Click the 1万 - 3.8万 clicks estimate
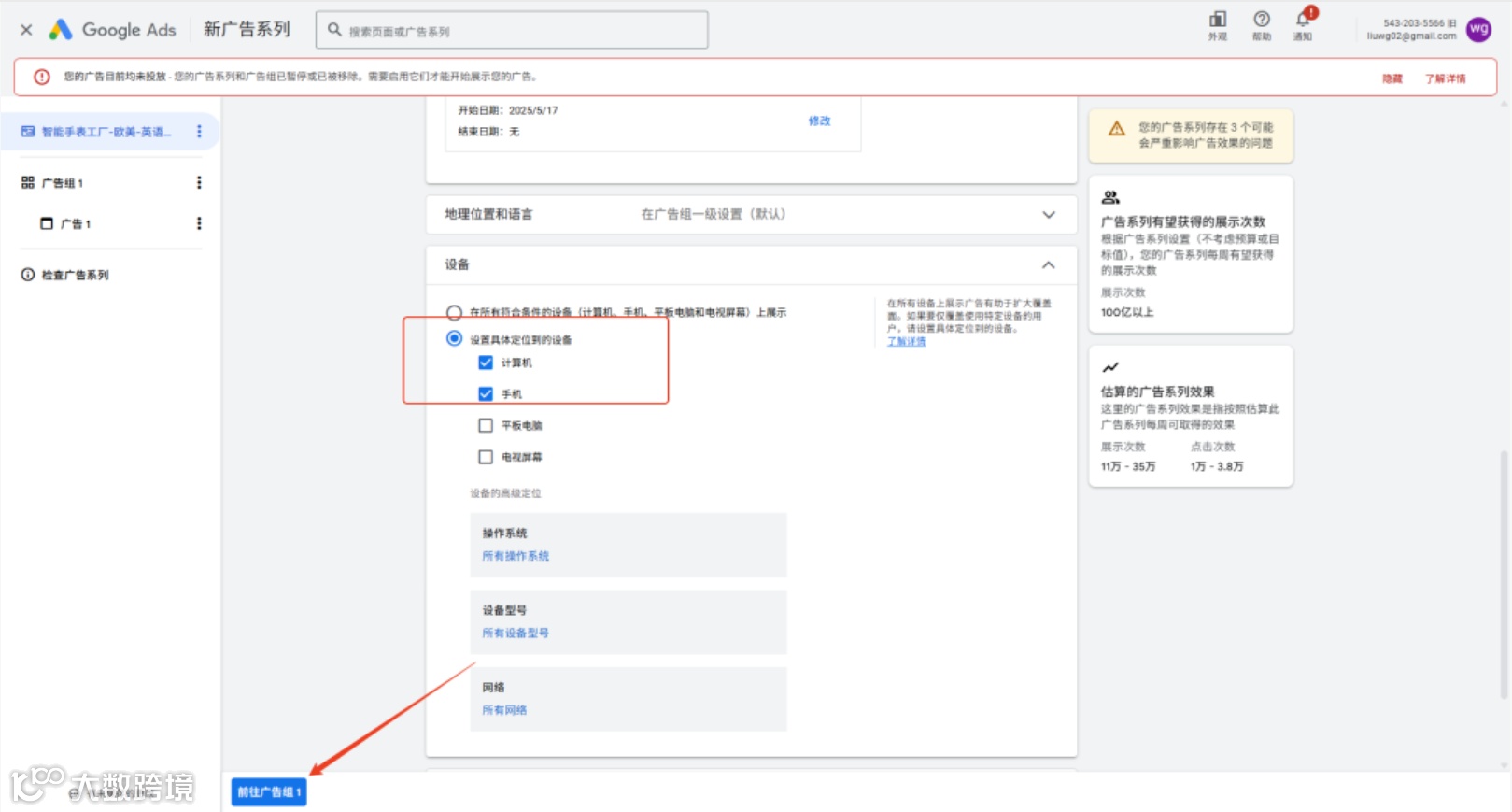This screenshot has height=812, width=1512. coord(1217,466)
